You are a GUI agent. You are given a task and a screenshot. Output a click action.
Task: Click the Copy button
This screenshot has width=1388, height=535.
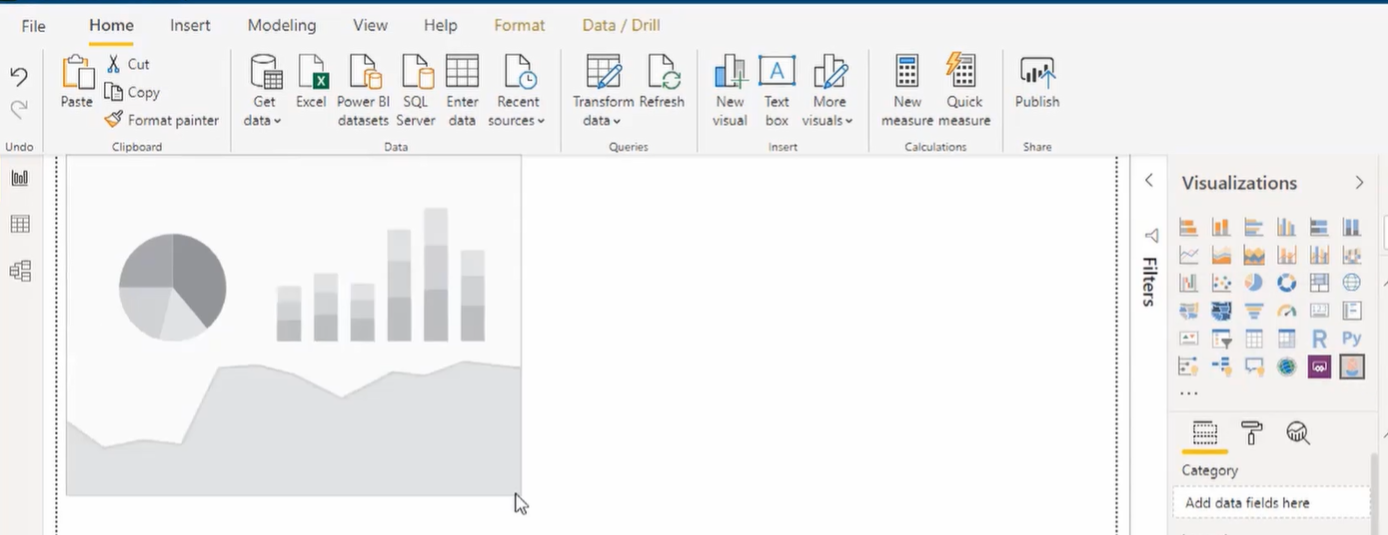coord(132,92)
